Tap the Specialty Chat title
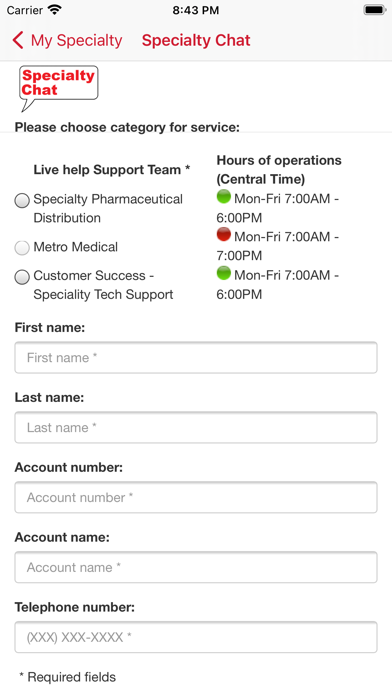 196,40
